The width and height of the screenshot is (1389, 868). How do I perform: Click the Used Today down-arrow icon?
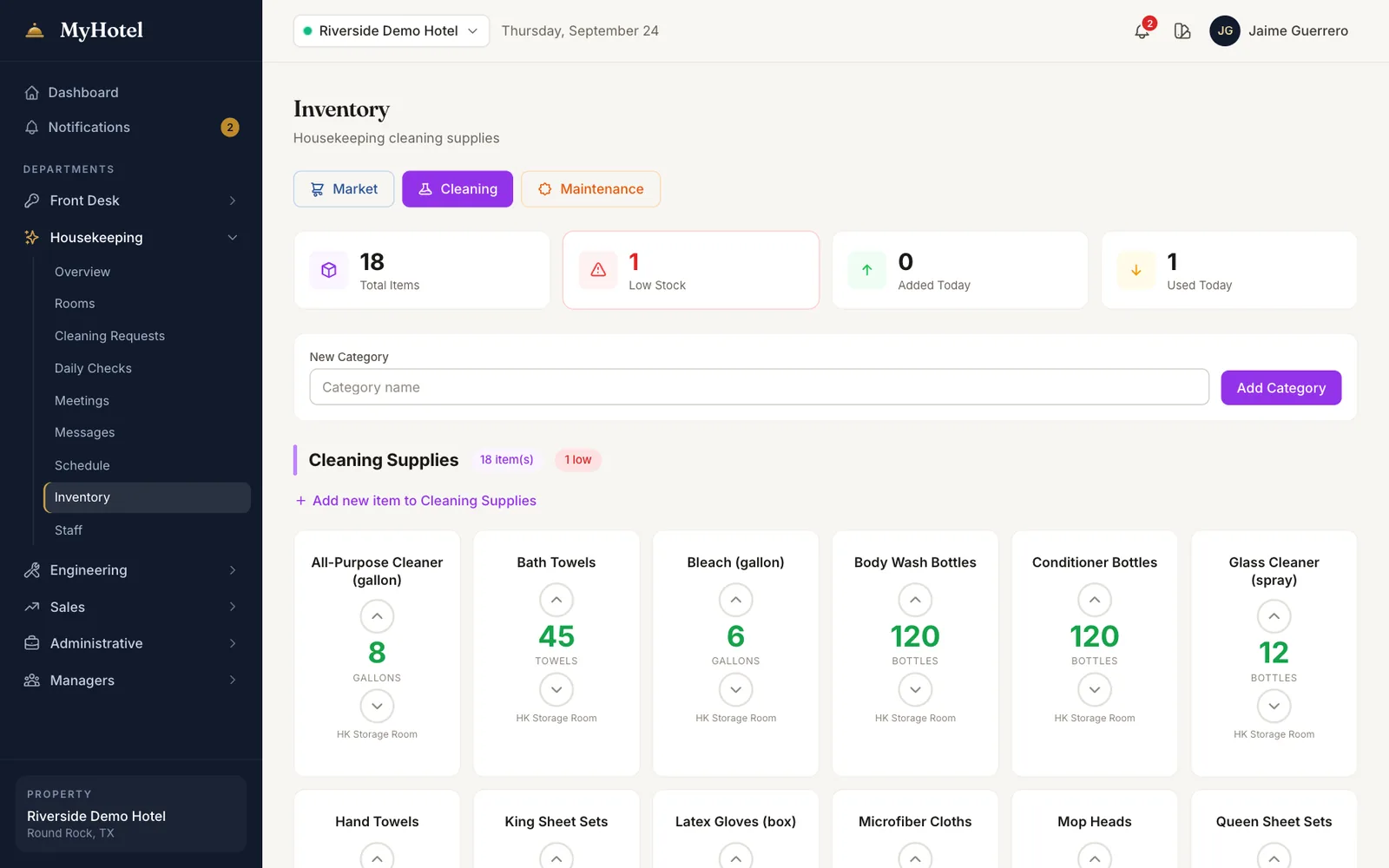(x=1136, y=270)
